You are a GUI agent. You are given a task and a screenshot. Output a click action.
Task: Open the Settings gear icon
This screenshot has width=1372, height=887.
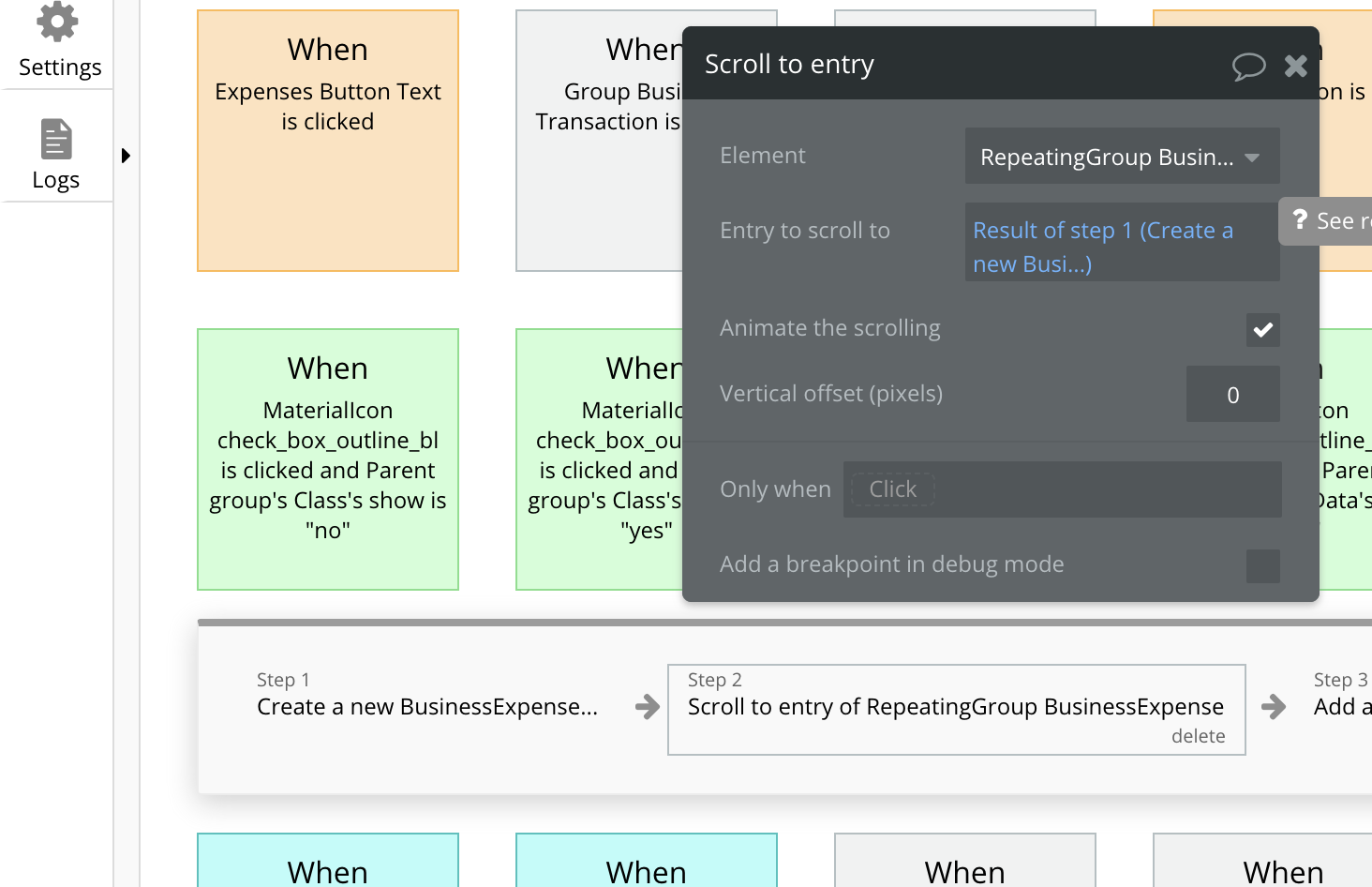tap(57, 23)
